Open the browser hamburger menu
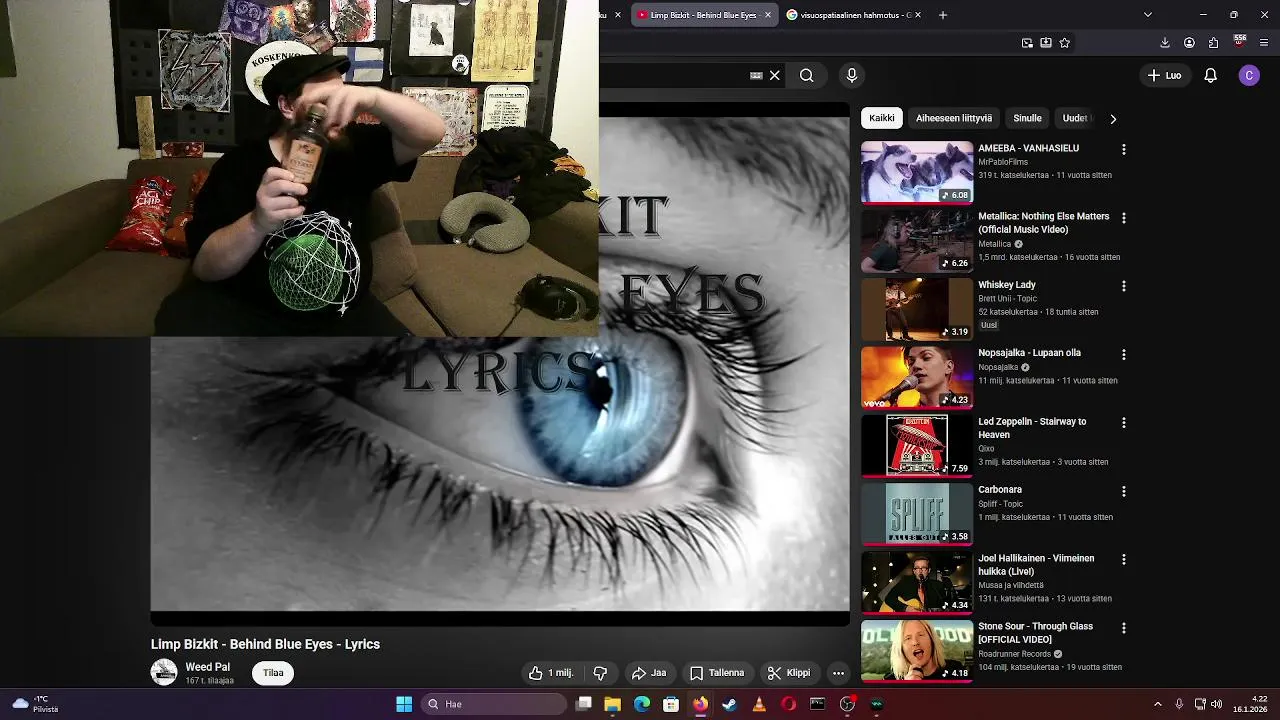The width and height of the screenshot is (1280, 720). click(x=1264, y=43)
